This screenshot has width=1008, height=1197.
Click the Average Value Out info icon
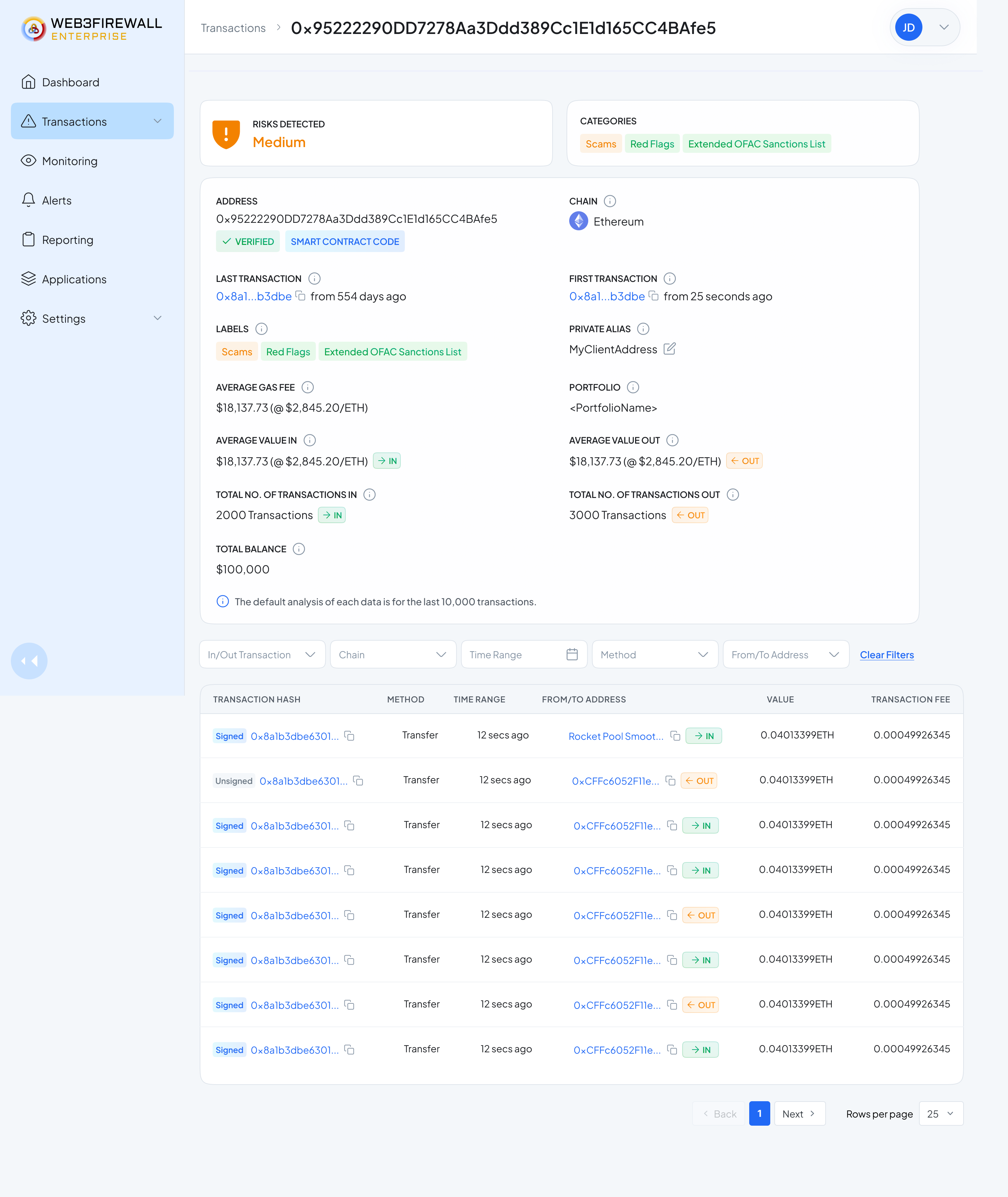672,440
